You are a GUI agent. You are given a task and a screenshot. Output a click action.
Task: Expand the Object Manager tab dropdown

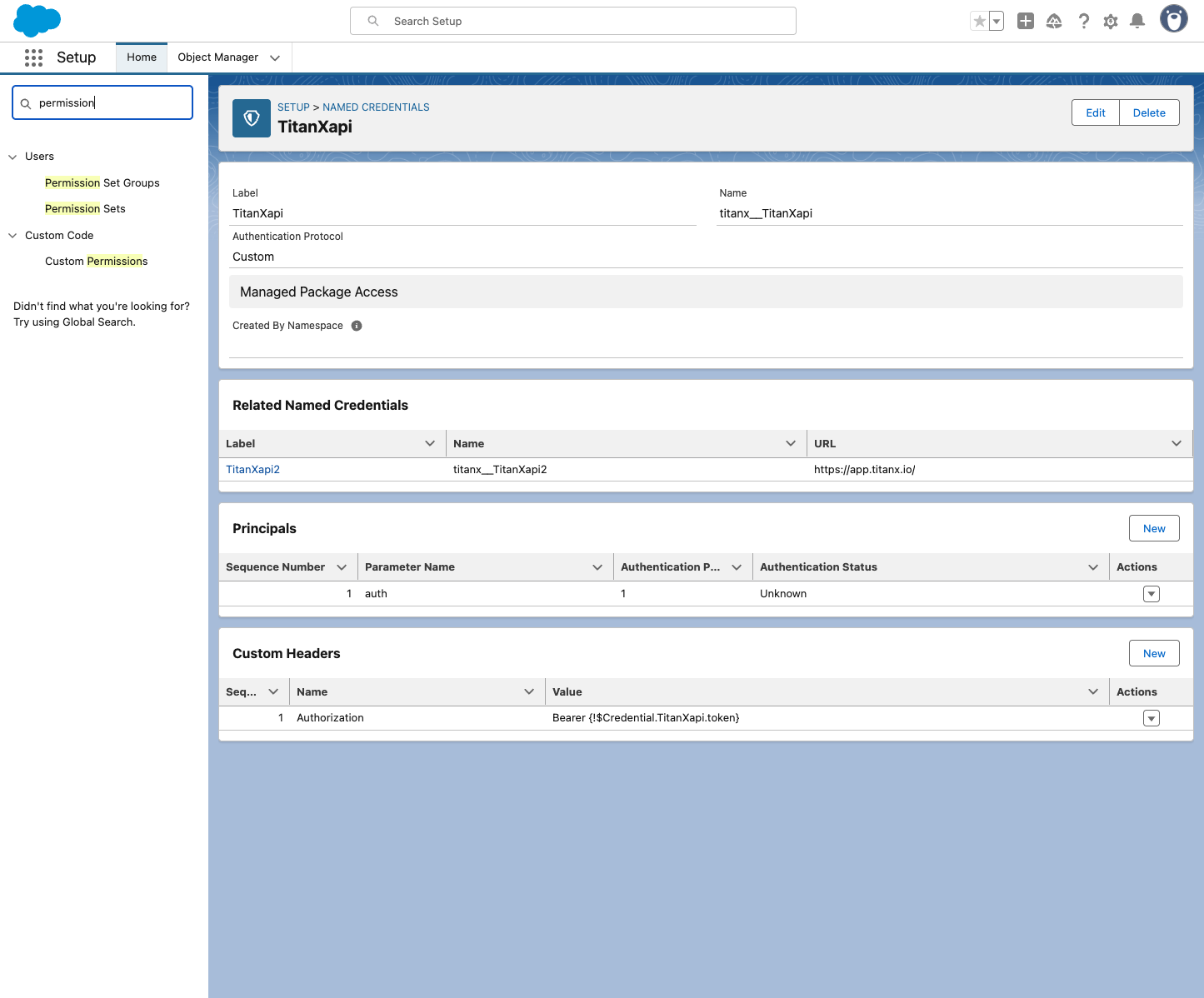pos(275,57)
